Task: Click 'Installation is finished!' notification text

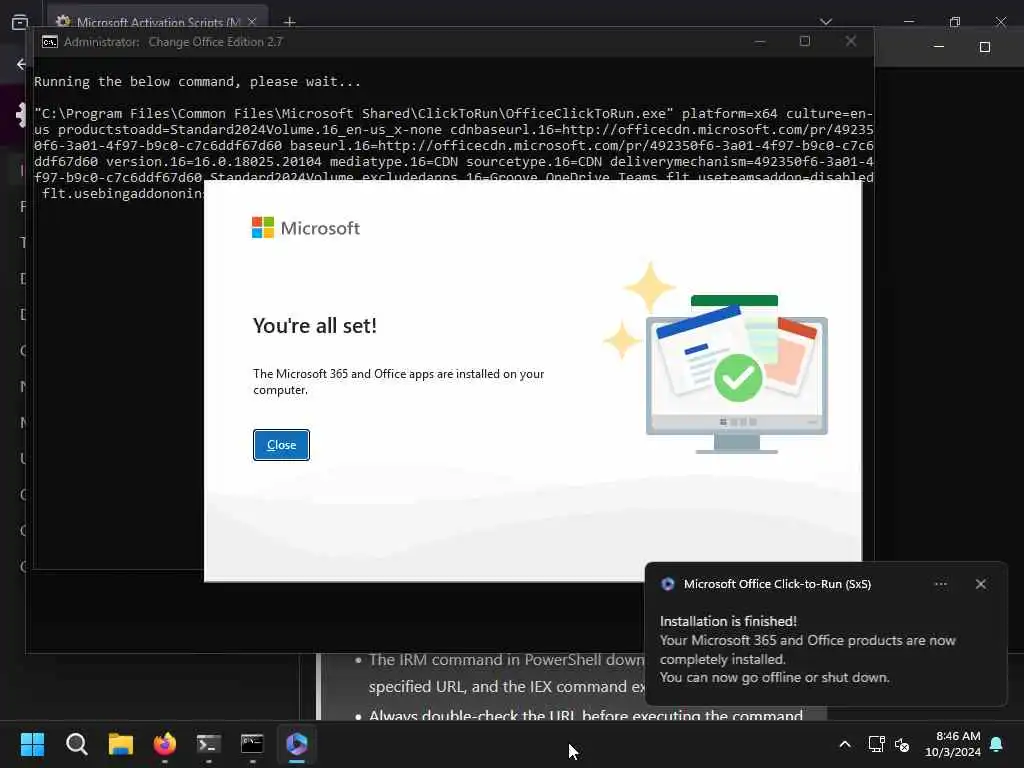Action: [728, 621]
